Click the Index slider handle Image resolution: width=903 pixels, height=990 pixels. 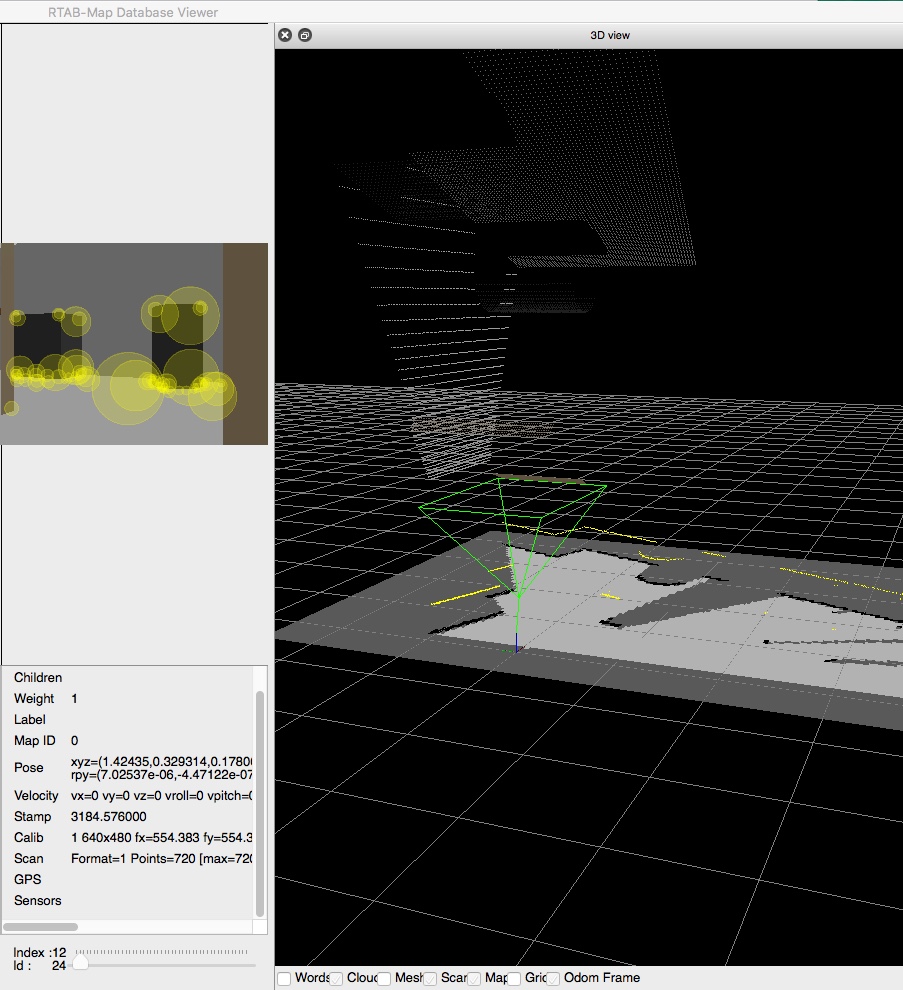tap(80, 964)
